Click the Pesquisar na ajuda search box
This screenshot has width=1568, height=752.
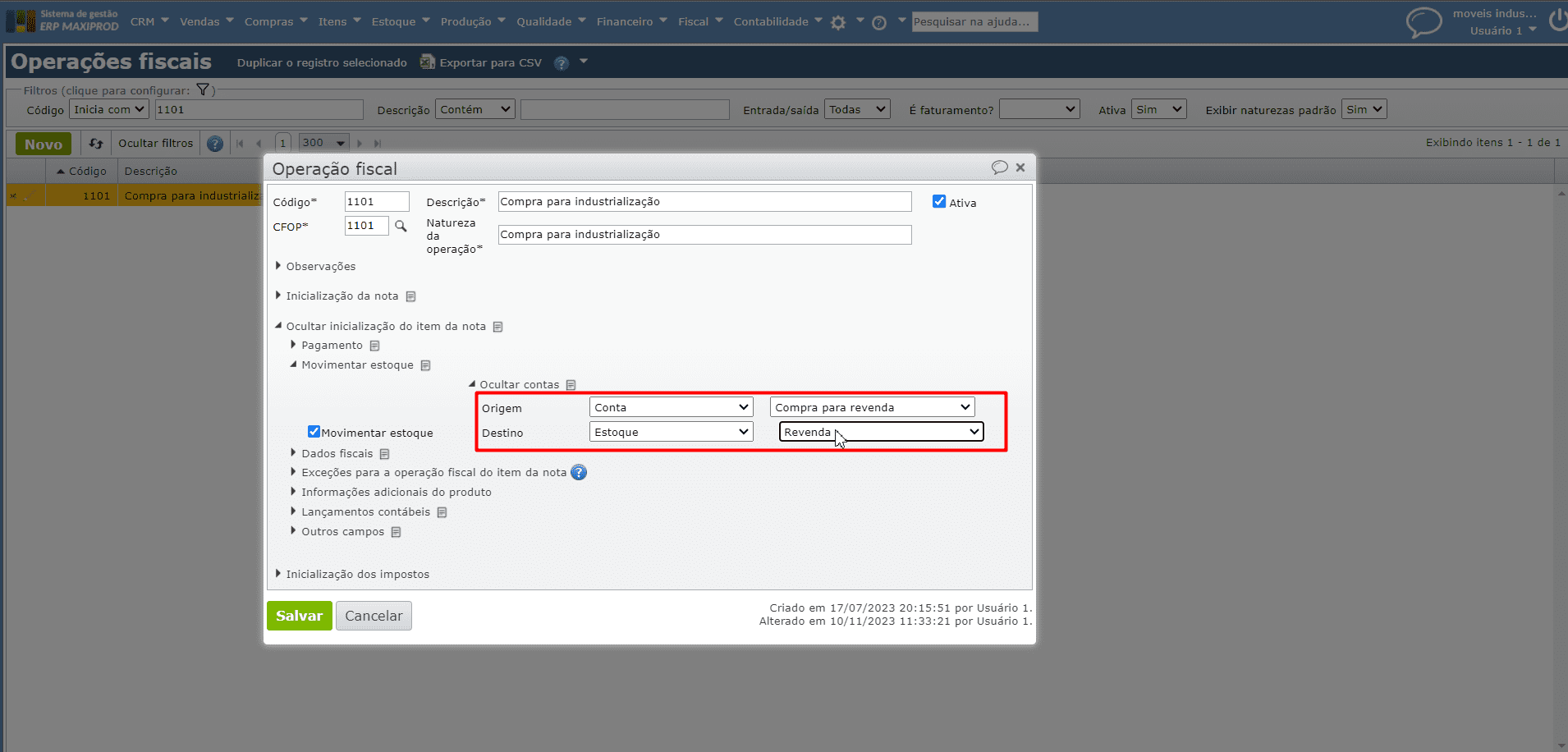(974, 22)
